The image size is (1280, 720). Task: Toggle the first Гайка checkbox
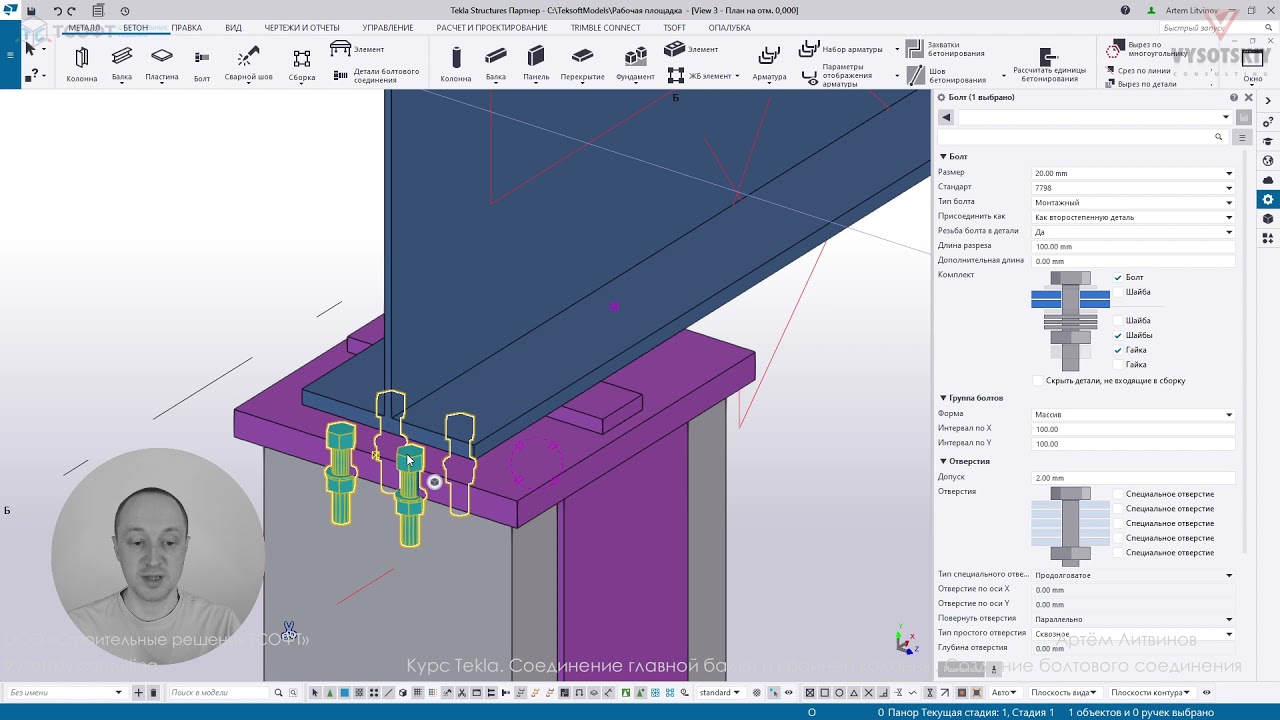tap(1118, 350)
